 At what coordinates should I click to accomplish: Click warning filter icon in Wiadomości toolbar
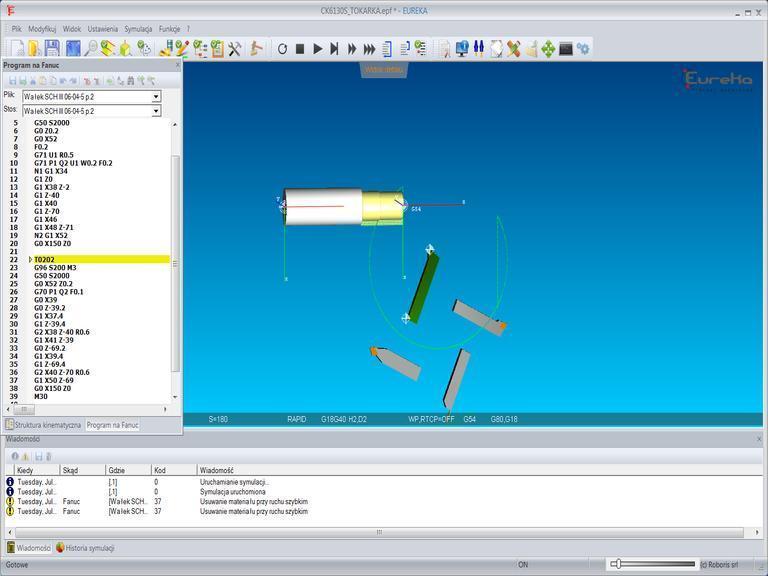pos(25,456)
